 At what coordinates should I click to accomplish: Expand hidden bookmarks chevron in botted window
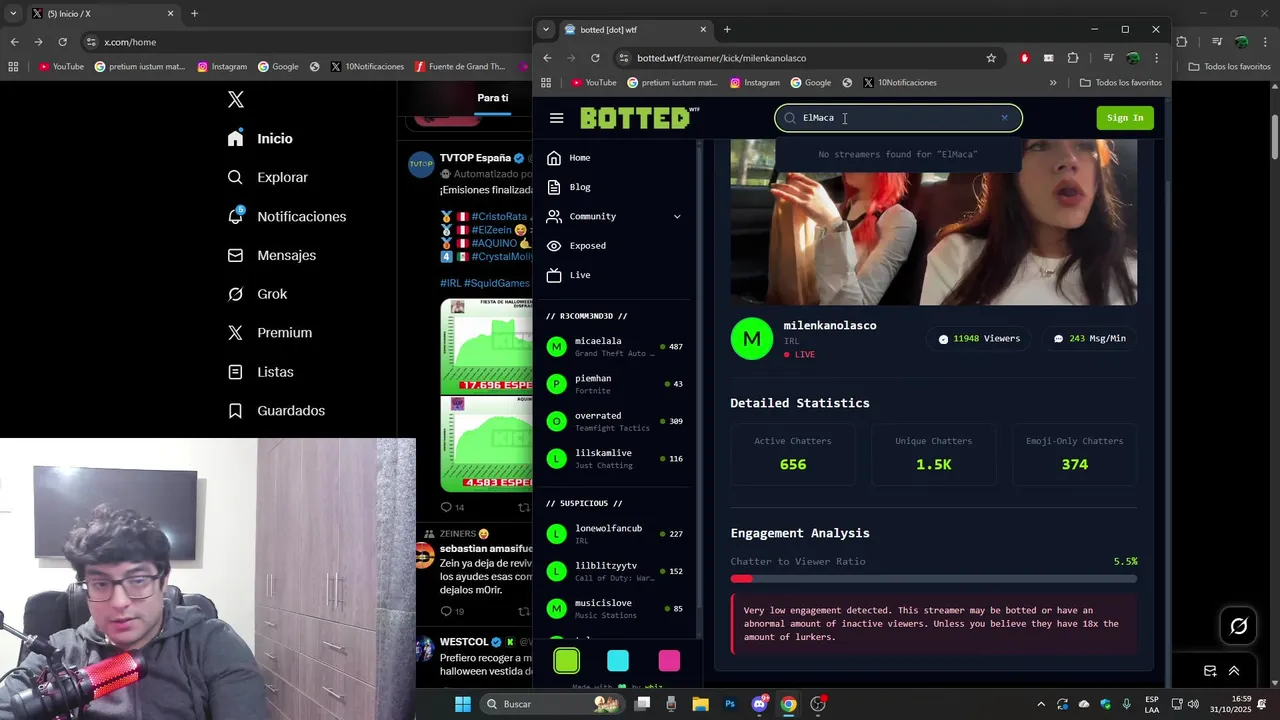coord(1053,83)
